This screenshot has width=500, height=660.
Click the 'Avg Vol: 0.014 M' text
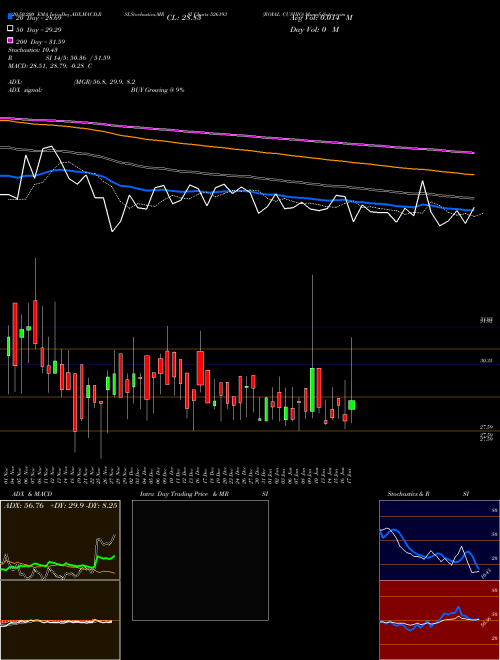coord(321,17)
